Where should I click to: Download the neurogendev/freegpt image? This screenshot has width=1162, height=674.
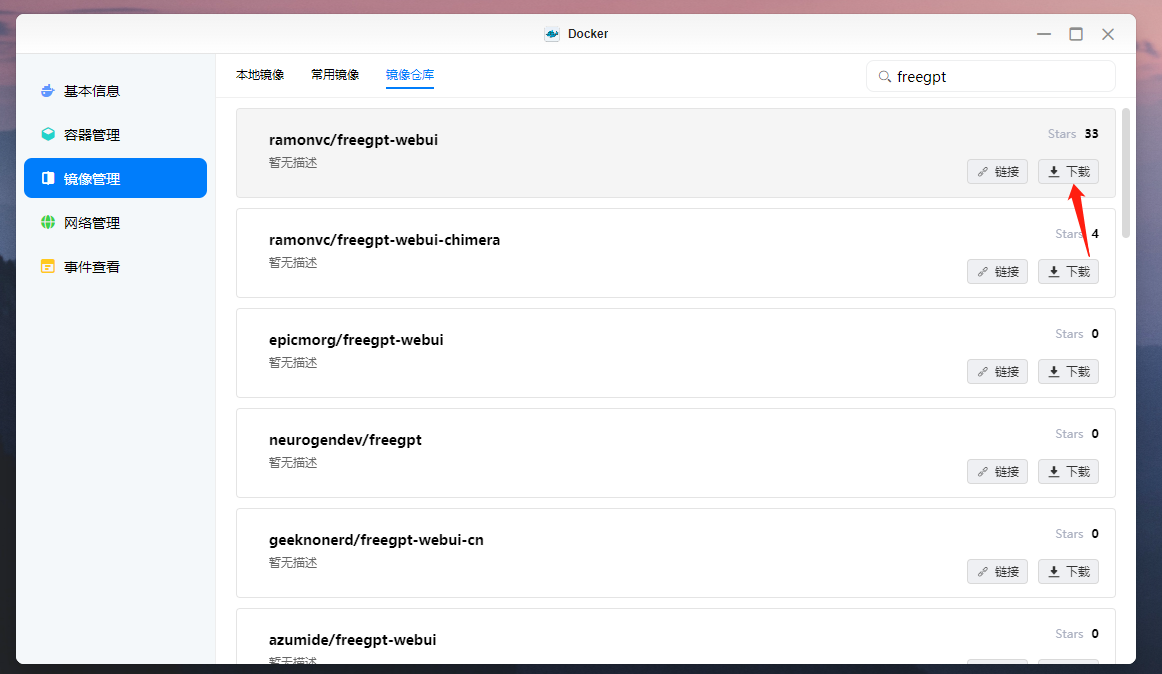point(1068,472)
